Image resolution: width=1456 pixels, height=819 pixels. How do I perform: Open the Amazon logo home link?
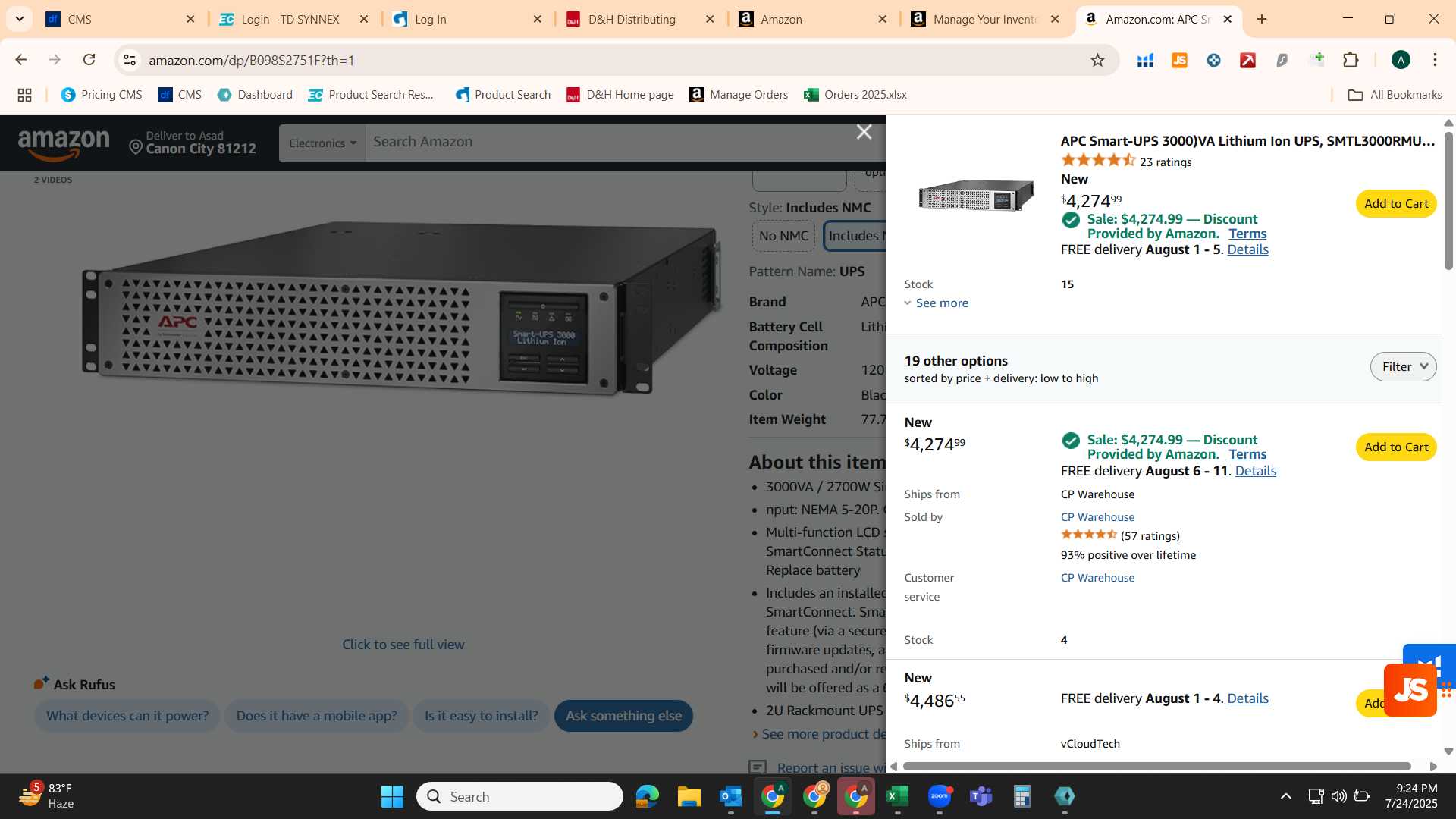pyautogui.click(x=64, y=144)
